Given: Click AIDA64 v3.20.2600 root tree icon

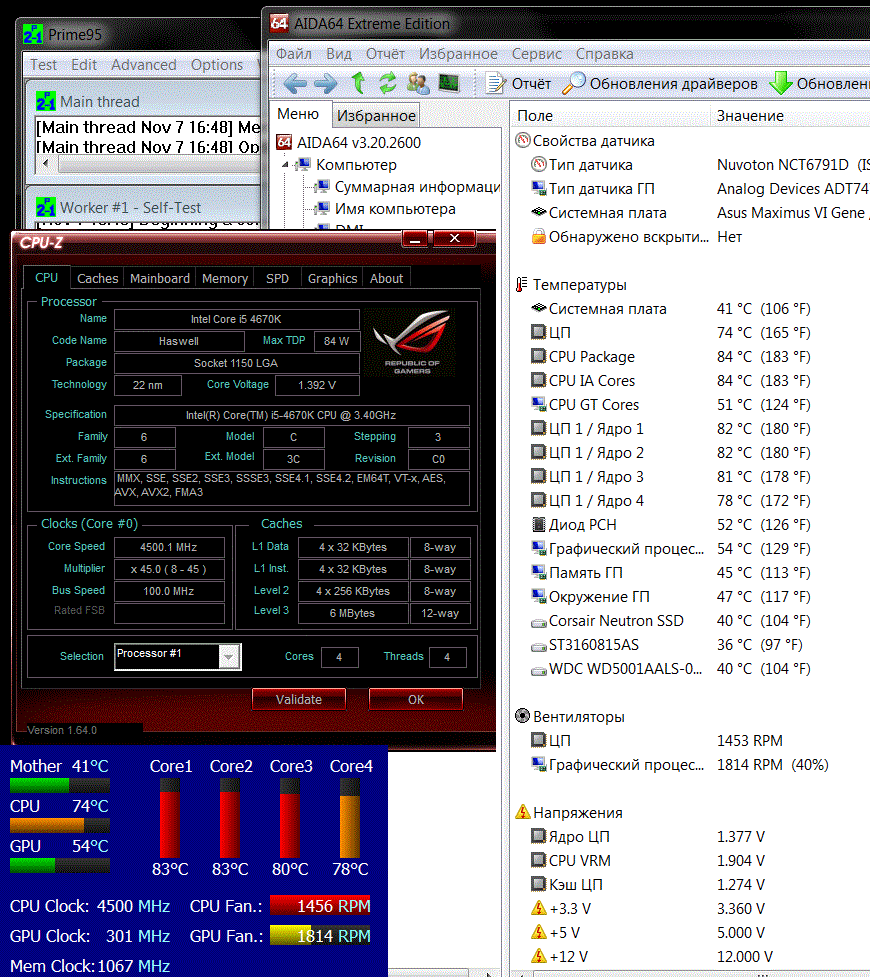Looking at the screenshot, I should [284, 143].
